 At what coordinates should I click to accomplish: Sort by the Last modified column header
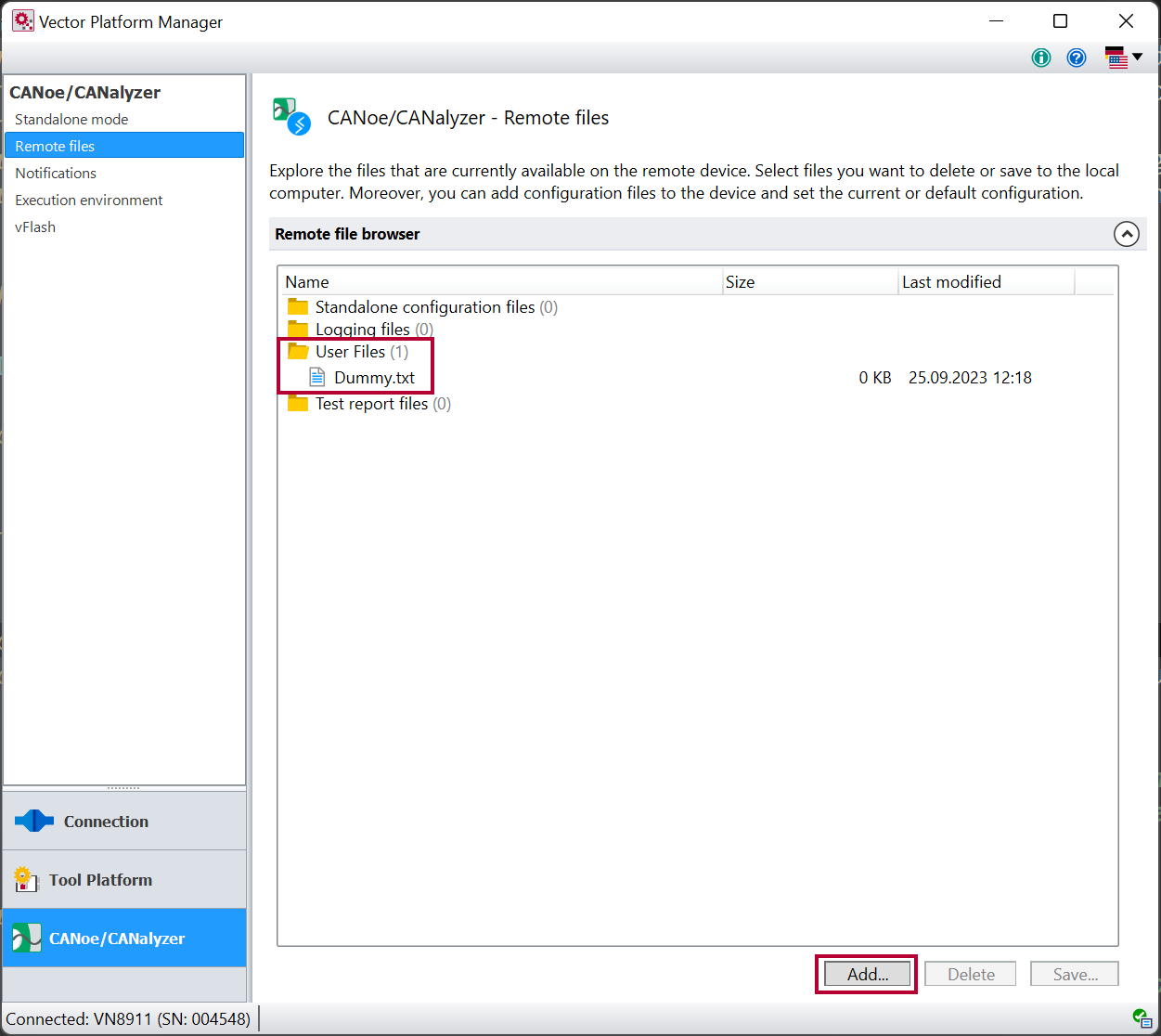point(987,282)
